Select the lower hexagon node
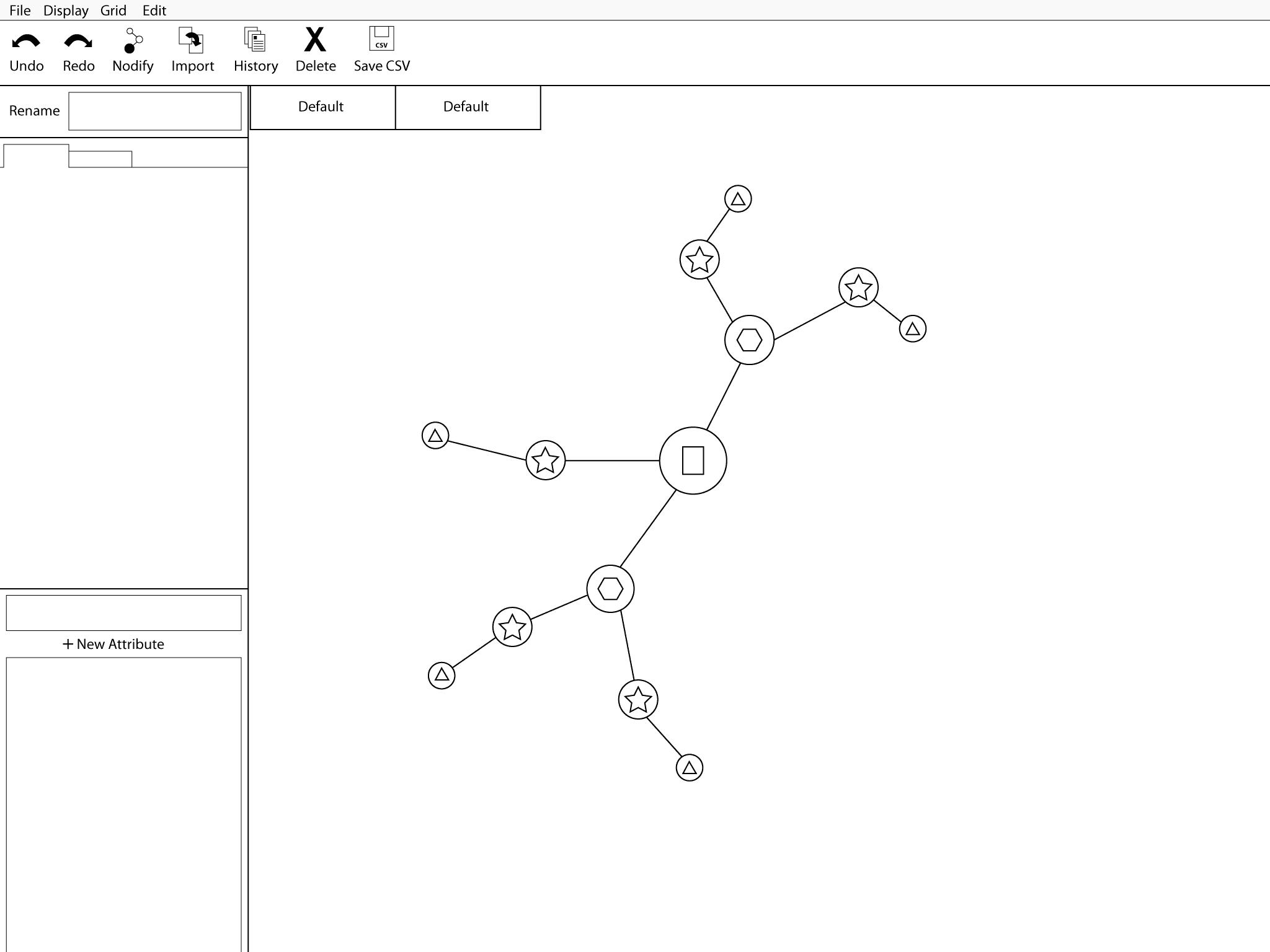 tap(610, 589)
